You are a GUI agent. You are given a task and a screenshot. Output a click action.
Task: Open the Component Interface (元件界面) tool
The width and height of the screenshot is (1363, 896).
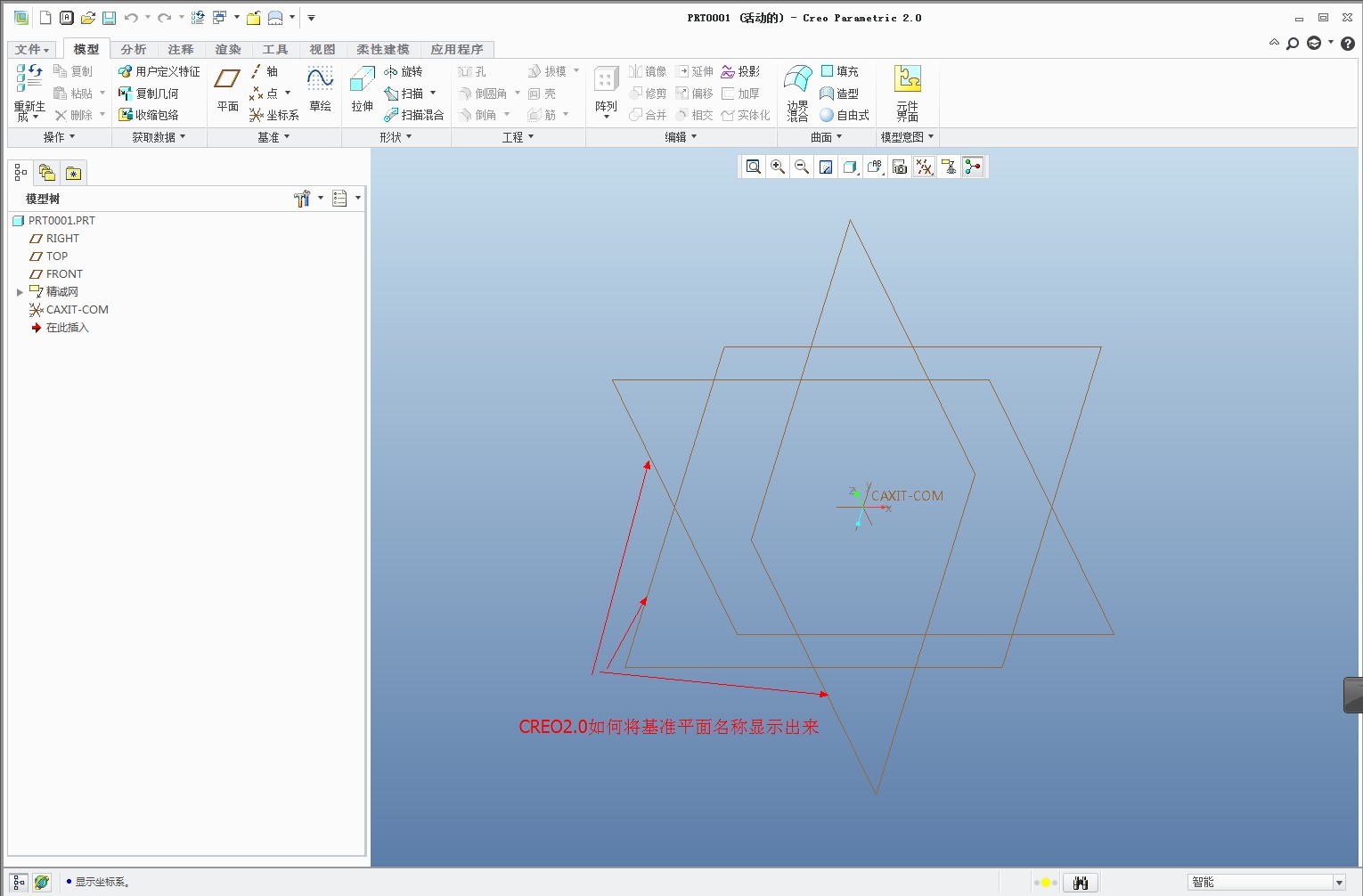[908, 93]
